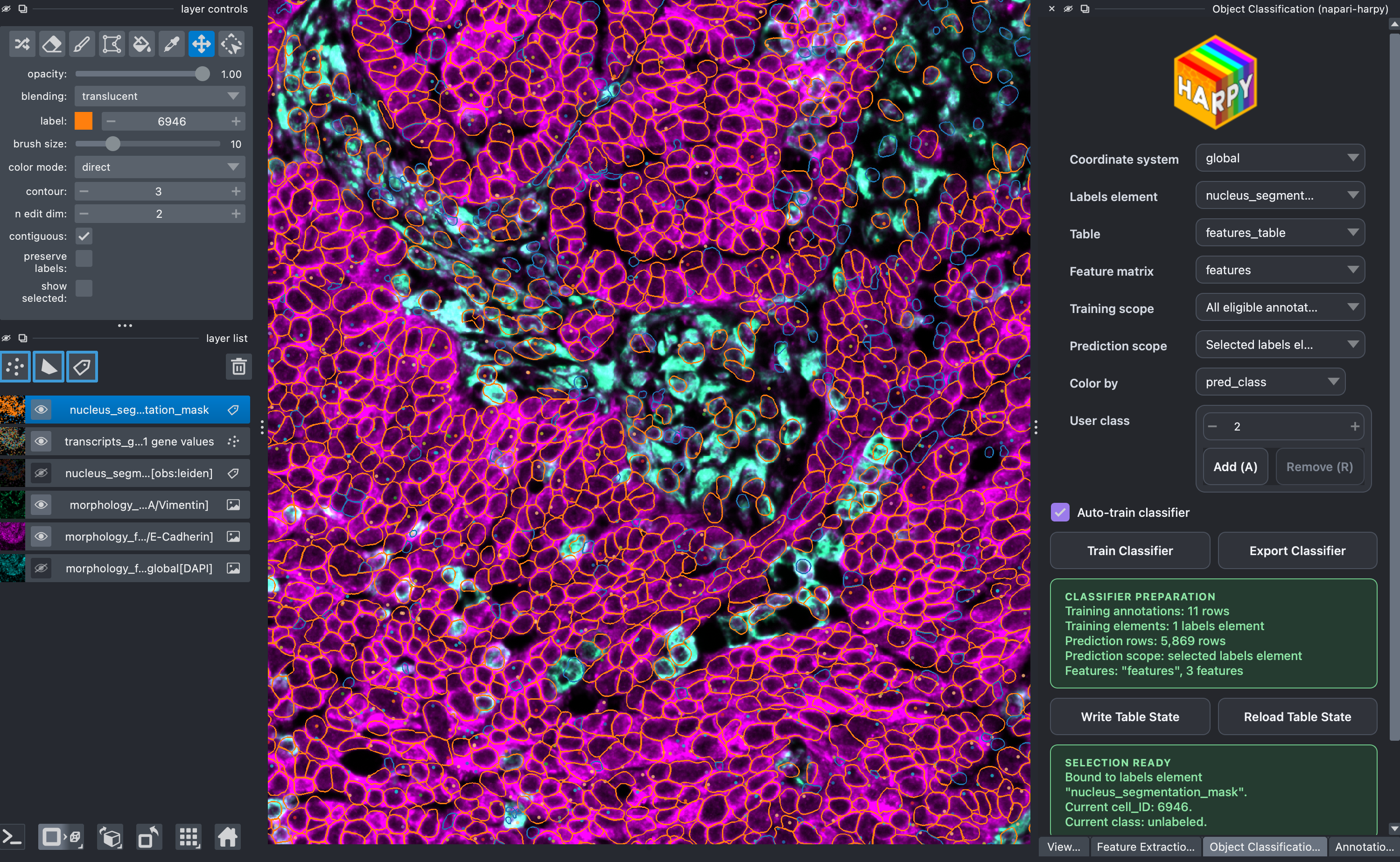The image size is (1400, 862).
Task: Create a new labels layer
Action: tap(82, 367)
